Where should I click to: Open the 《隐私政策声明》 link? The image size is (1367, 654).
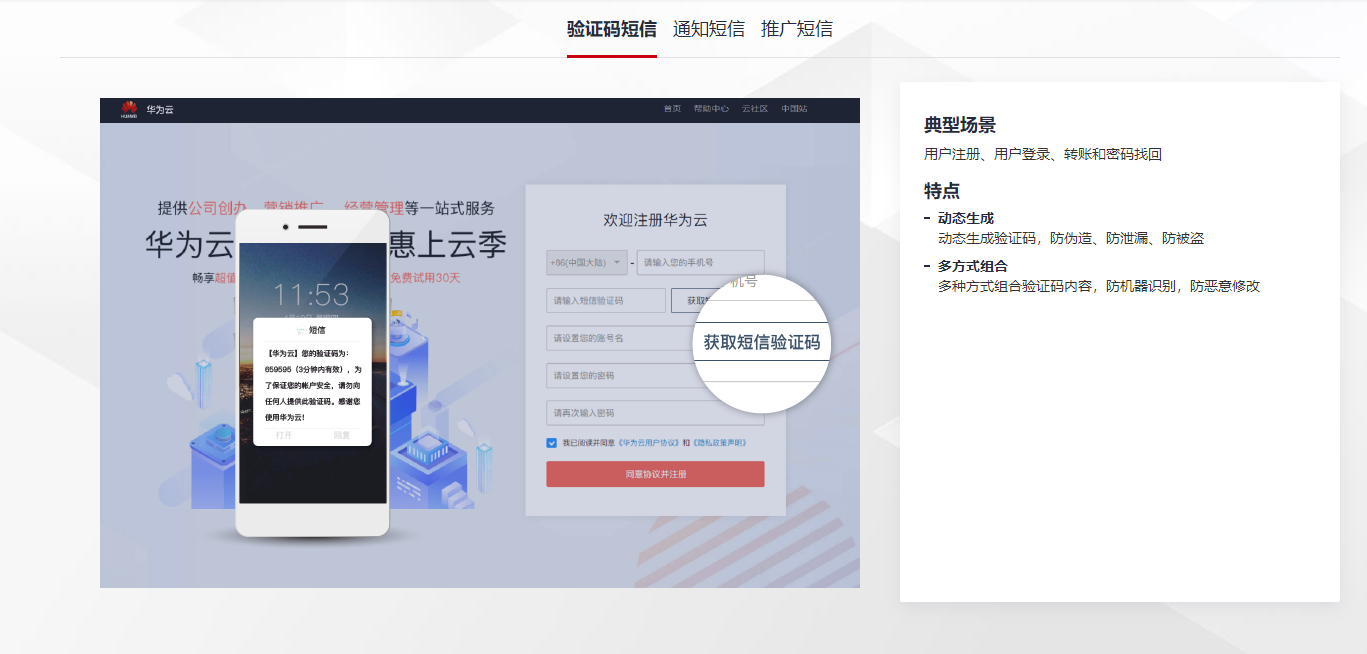[x=719, y=442]
